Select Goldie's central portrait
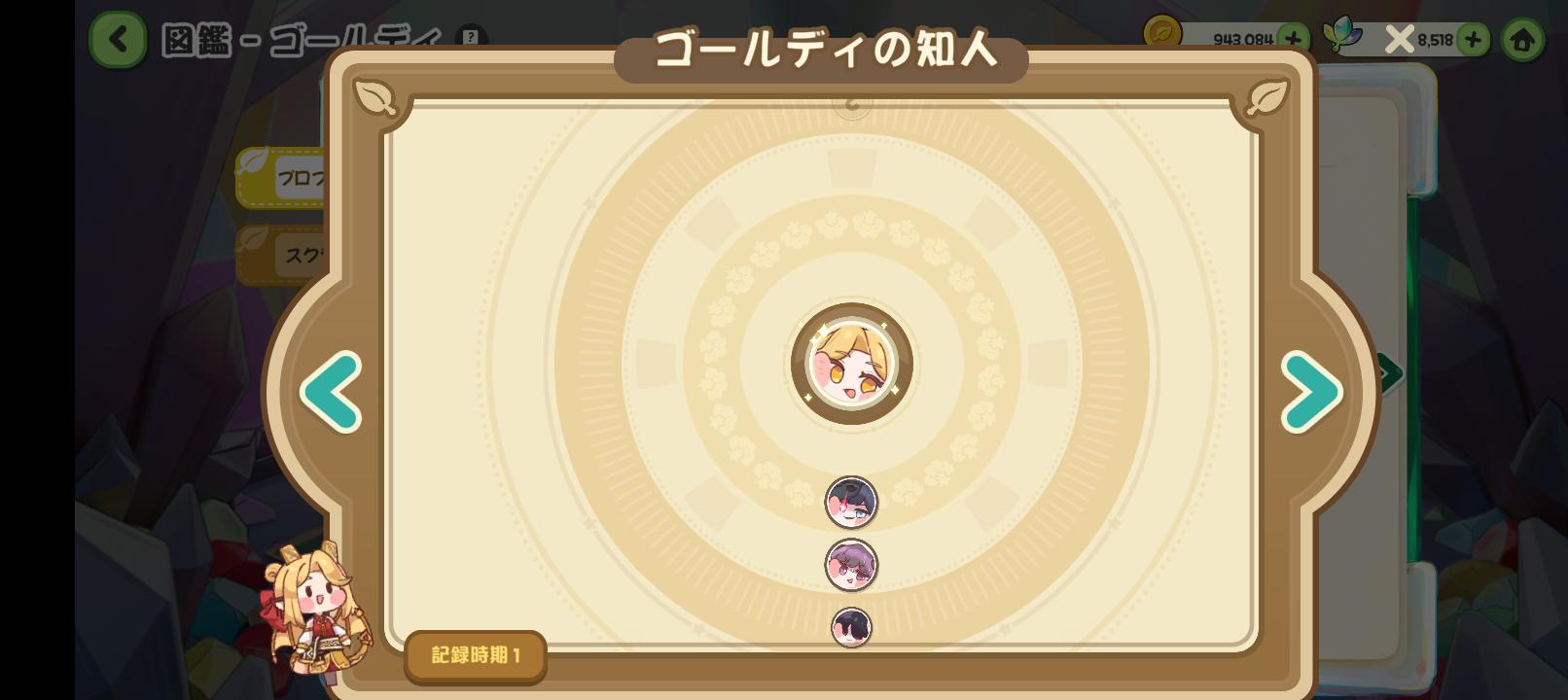The height and width of the screenshot is (700, 1568). pos(852,364)
